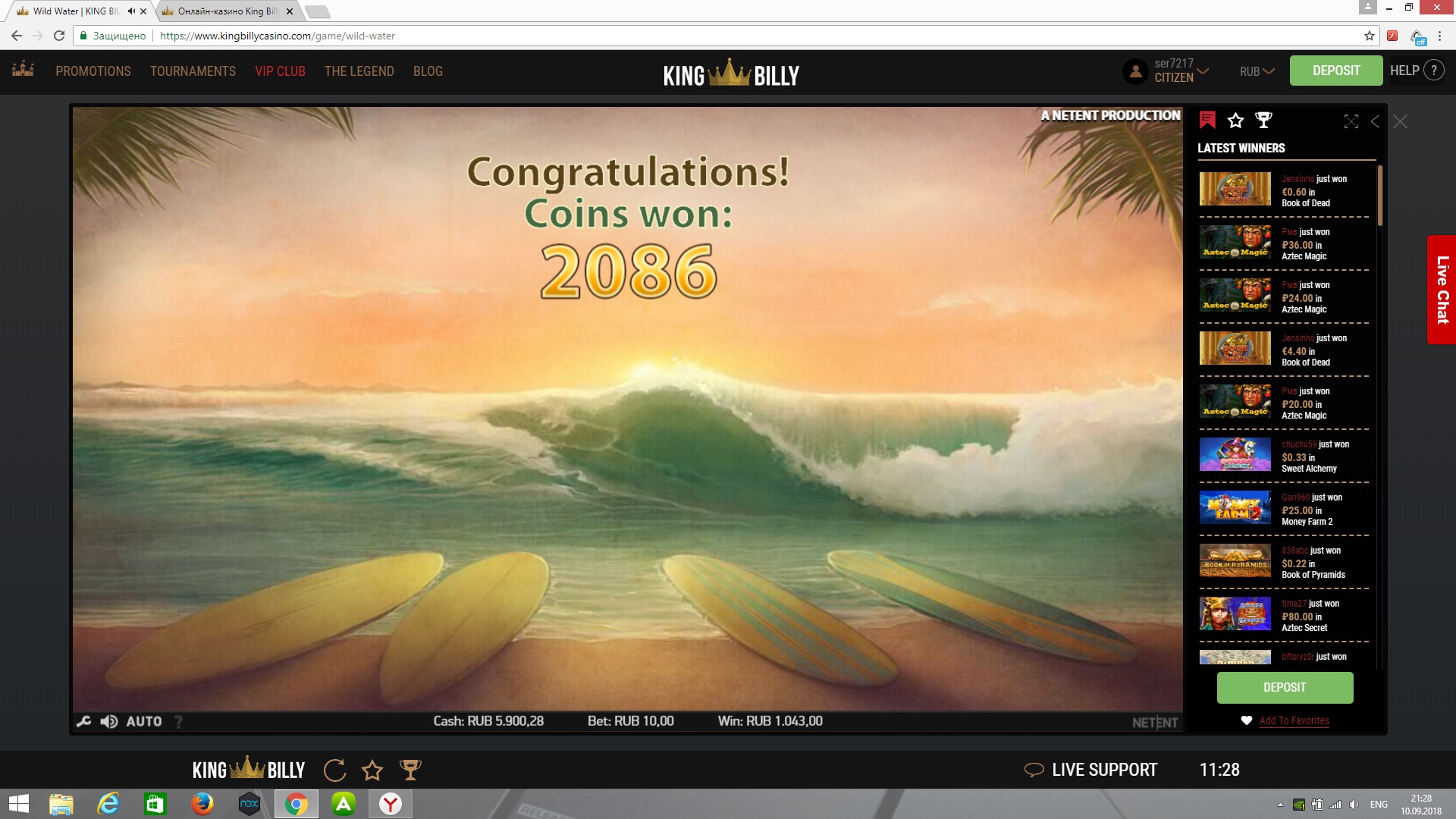This screenshot has height=819, width=1456.
Task: Click the bottom bar star favorite icon
Action: coord(372,770)
